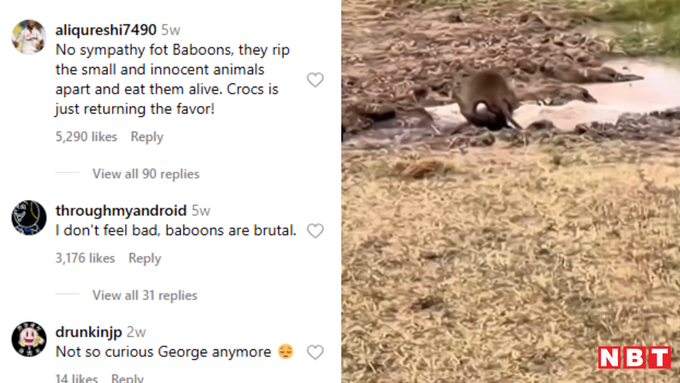The width and height of the screenshot is (680, 383).
Task: Expand View all 31 replies
Action: point(145,295)
